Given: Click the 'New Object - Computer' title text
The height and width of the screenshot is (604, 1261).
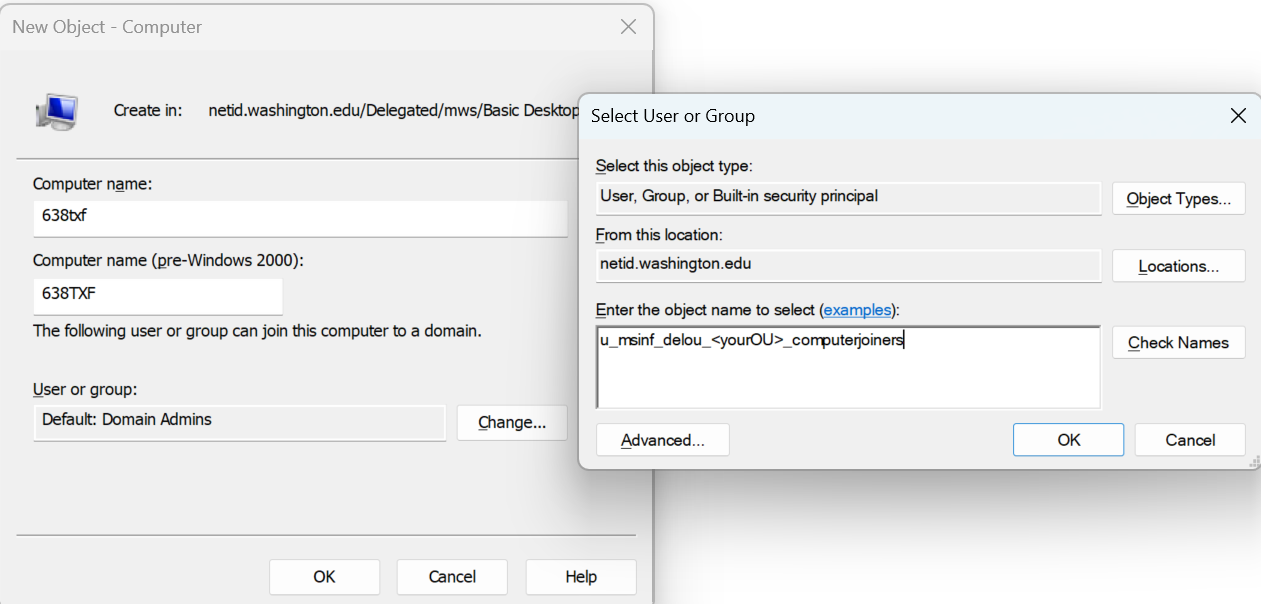Looking at the screenshot, I should pyautogui.click(x=107, y=27).
